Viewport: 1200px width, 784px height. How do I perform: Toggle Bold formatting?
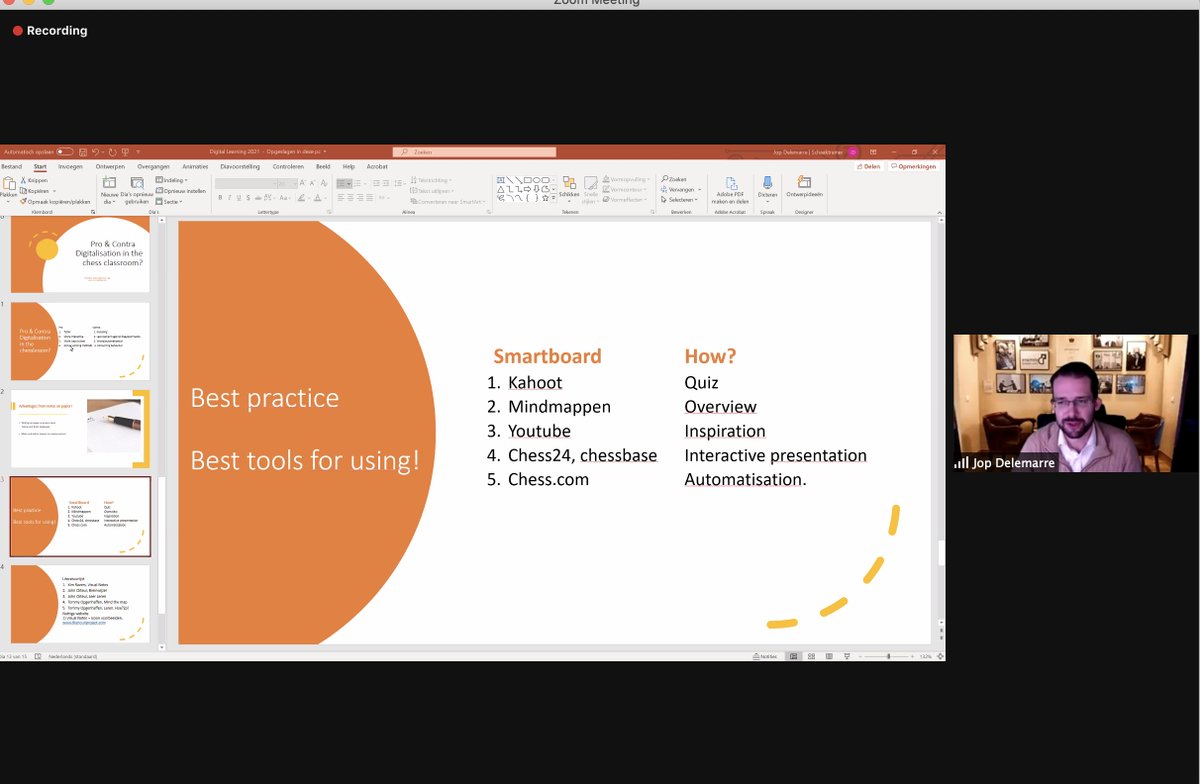pos(220,198)
